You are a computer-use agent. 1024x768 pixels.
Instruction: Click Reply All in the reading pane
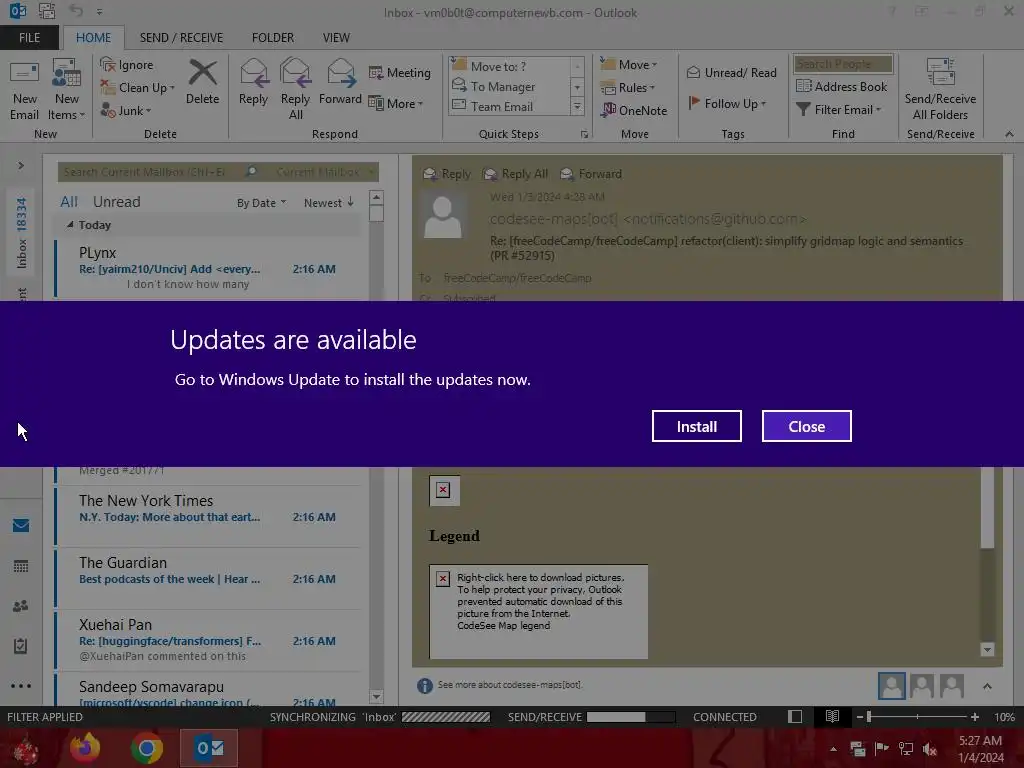click(x=515, y=174)
